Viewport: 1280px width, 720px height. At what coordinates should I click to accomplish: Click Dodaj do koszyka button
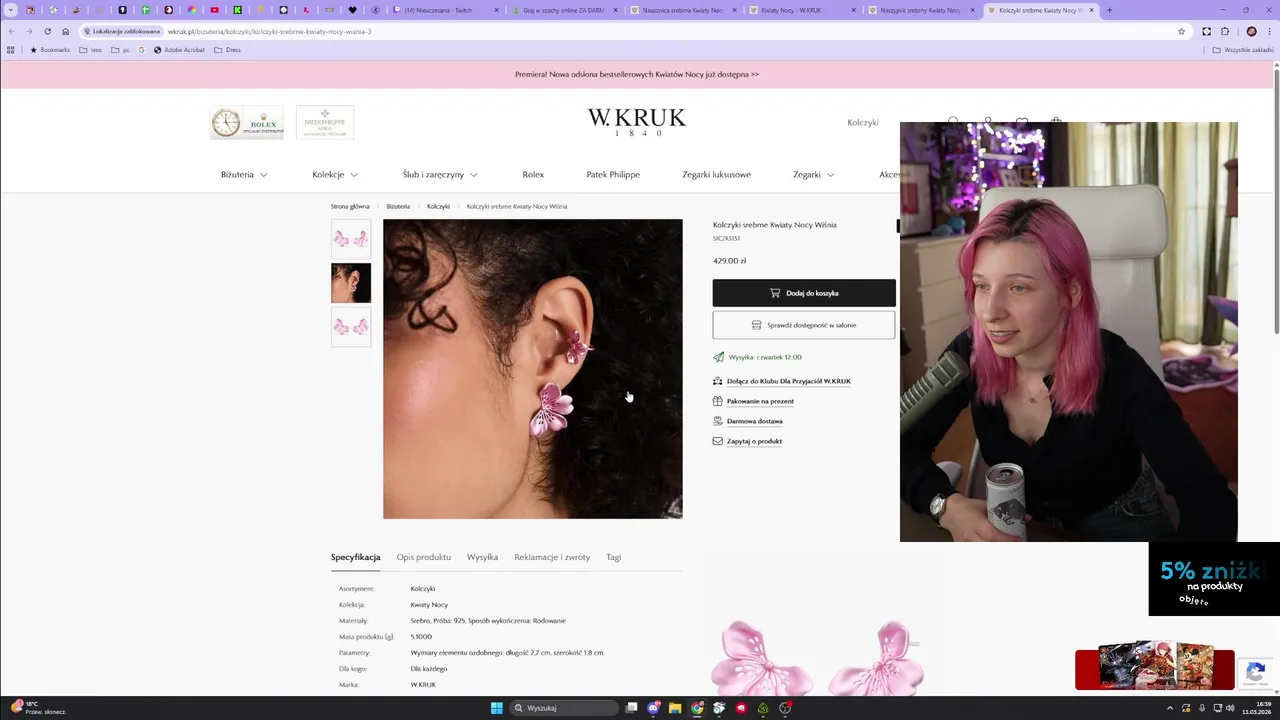[x=804, y=293]
